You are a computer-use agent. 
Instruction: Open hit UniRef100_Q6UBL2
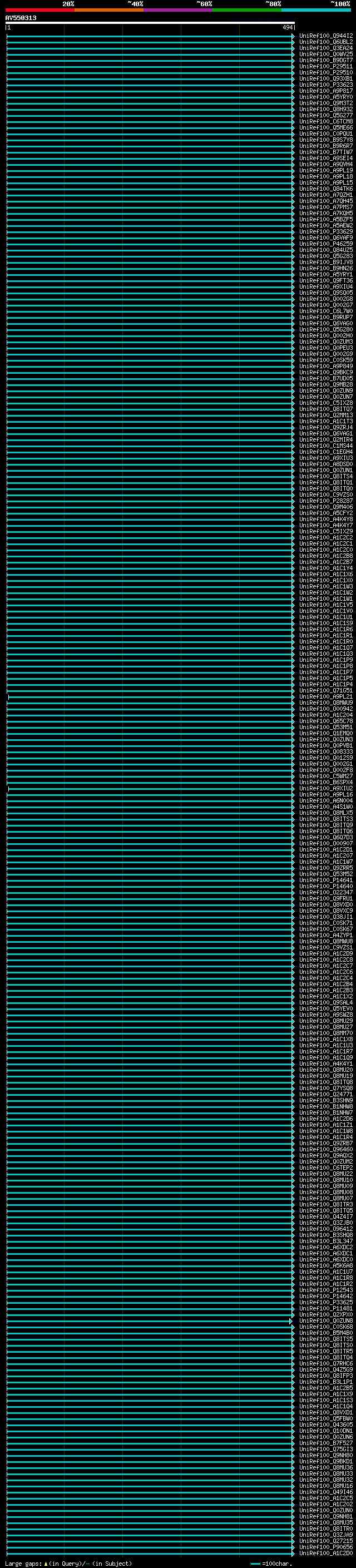pos(326,42)
